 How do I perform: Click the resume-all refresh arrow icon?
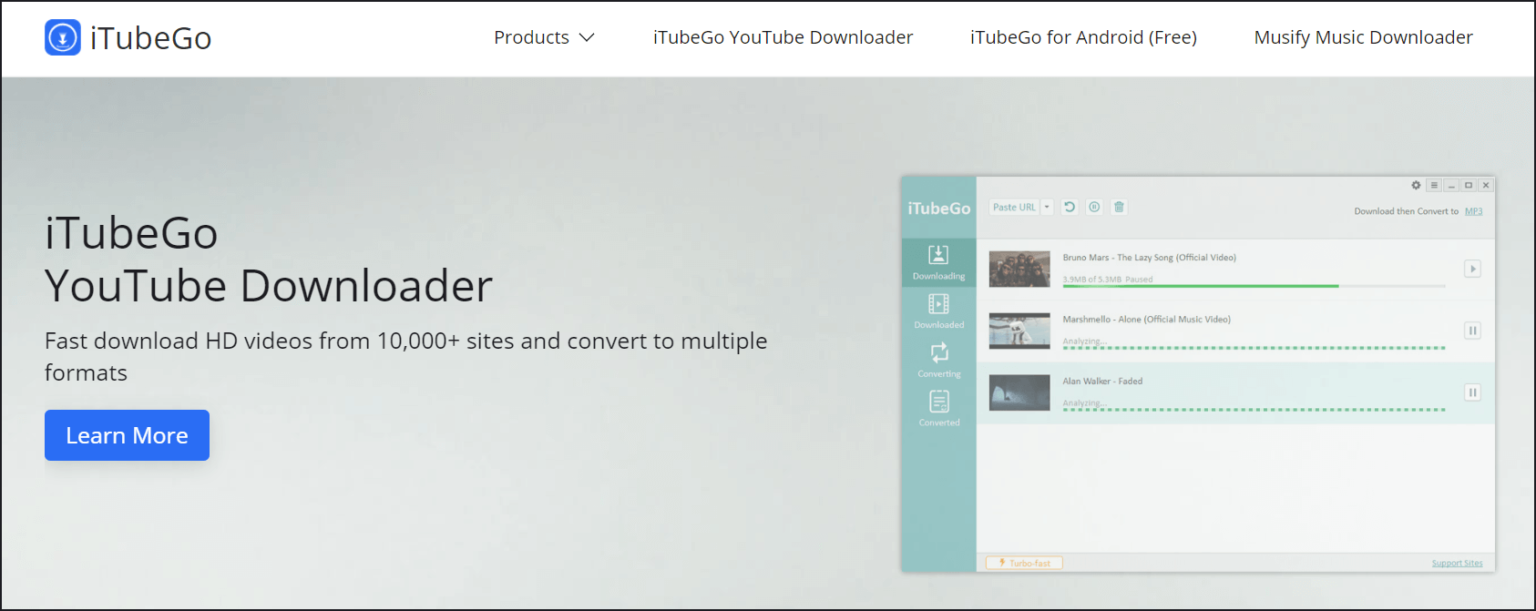click(1069, 207)
